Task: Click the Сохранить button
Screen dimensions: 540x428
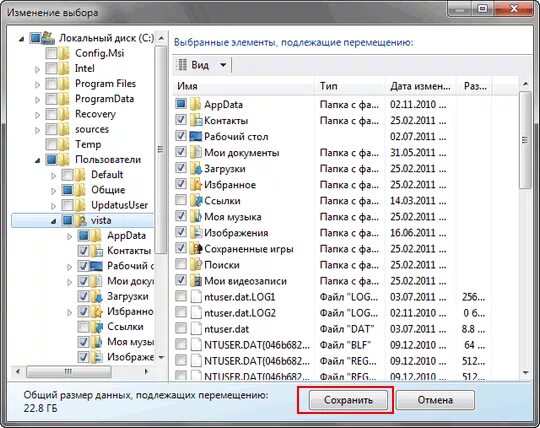Action: [348, 400]
